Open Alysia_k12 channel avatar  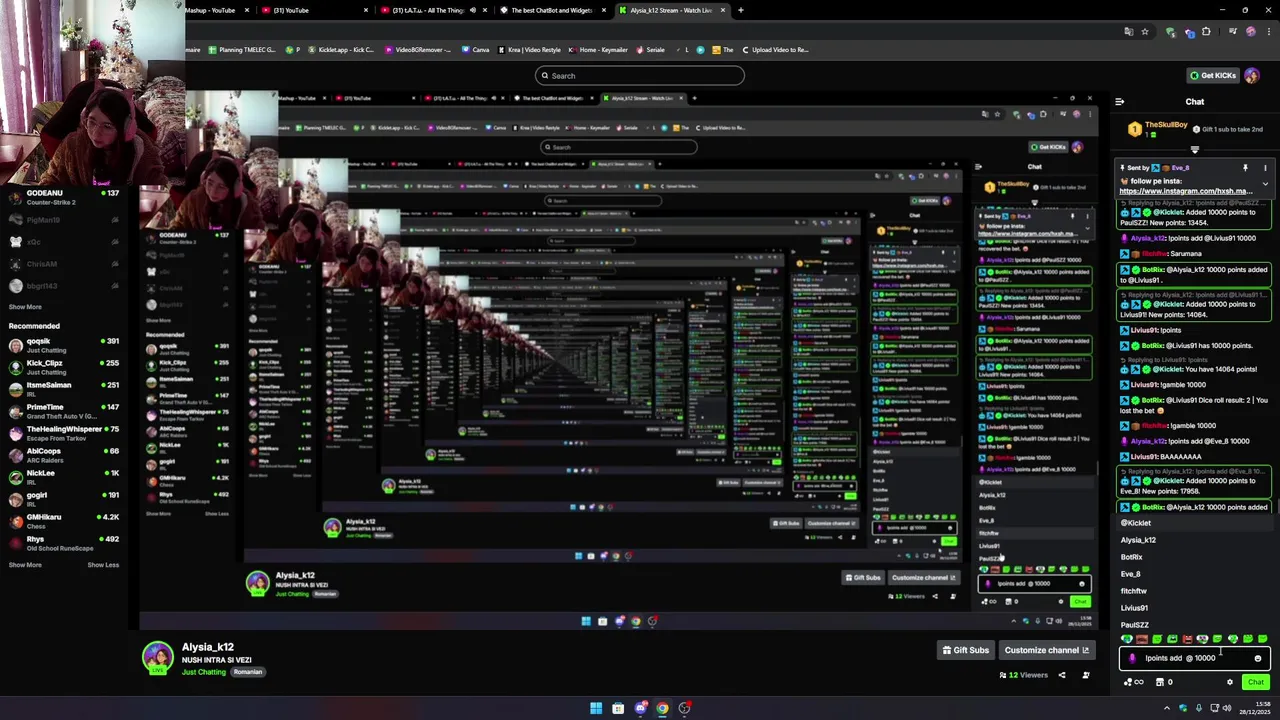click(157, 657)
